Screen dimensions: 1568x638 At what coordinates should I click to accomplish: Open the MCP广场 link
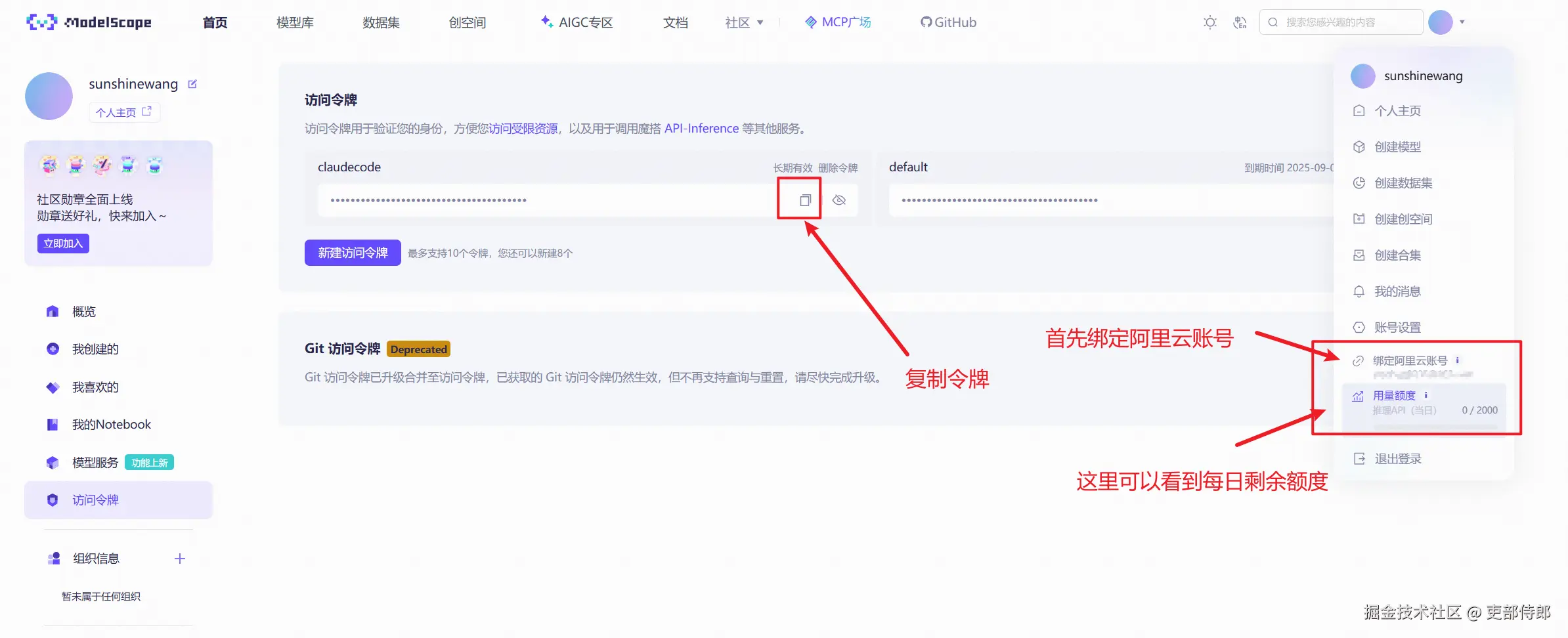[838, 22]
